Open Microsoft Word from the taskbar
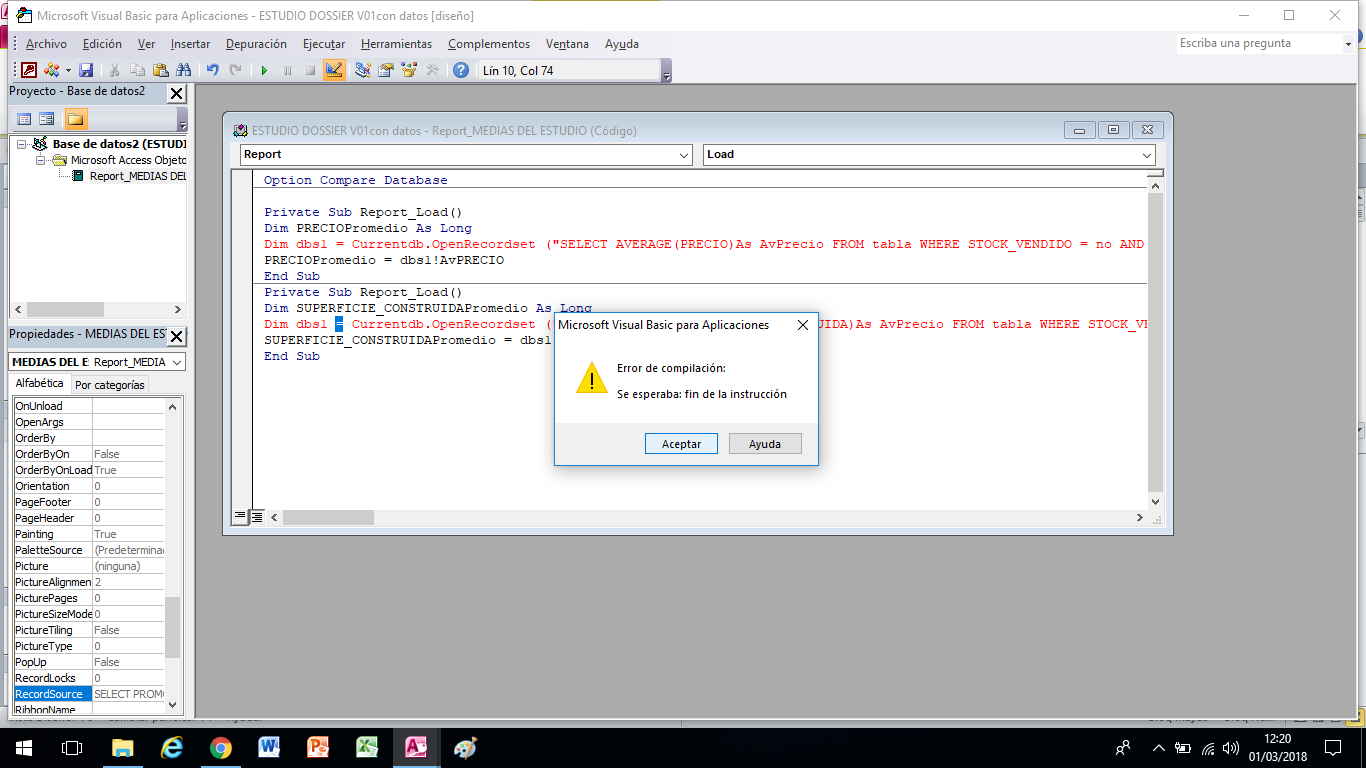Screen dimensions: 1366x768 coord(269,748)
